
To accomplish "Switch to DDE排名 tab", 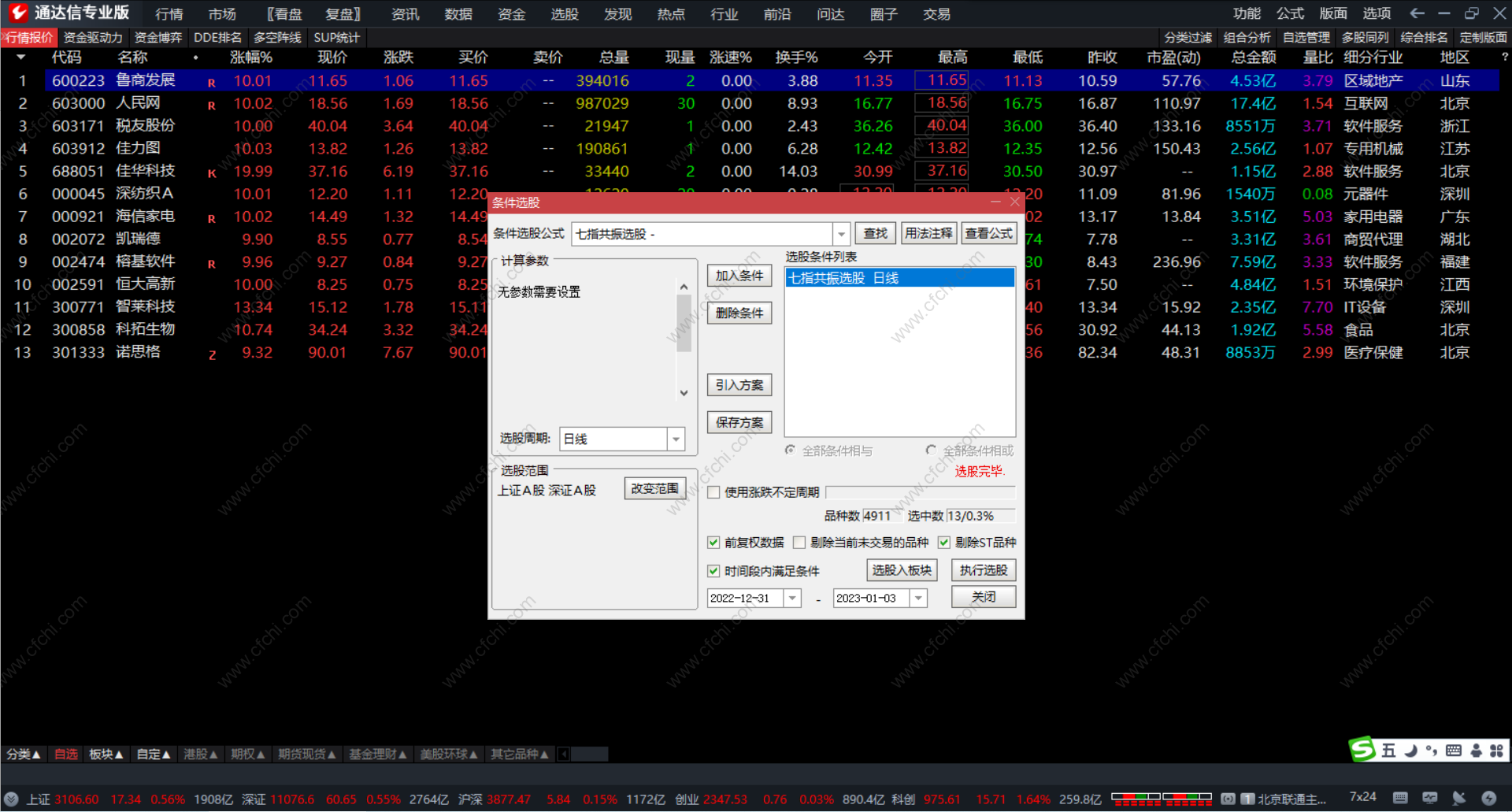I will tap(218, 38).
